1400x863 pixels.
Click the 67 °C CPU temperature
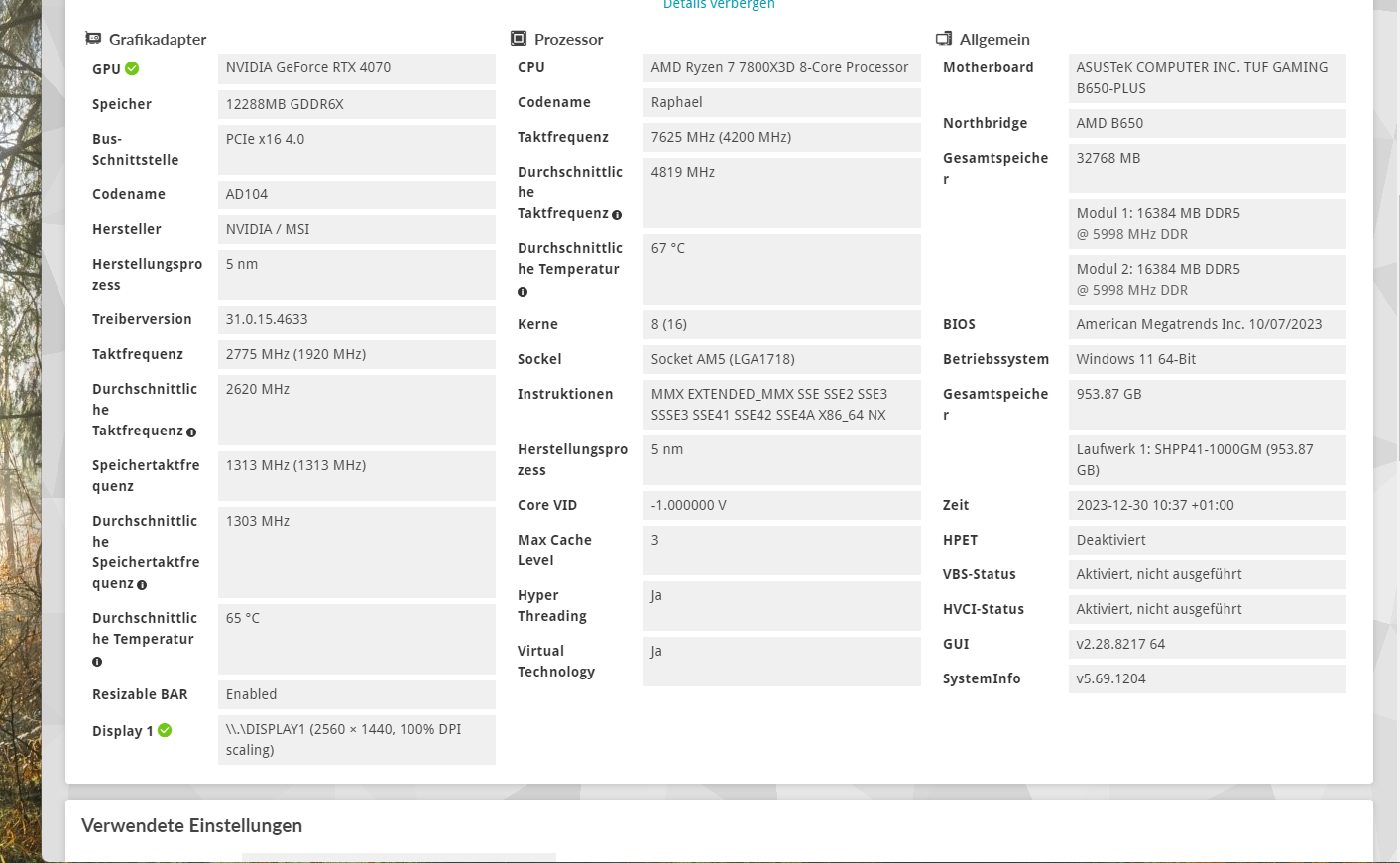[782, 269]
